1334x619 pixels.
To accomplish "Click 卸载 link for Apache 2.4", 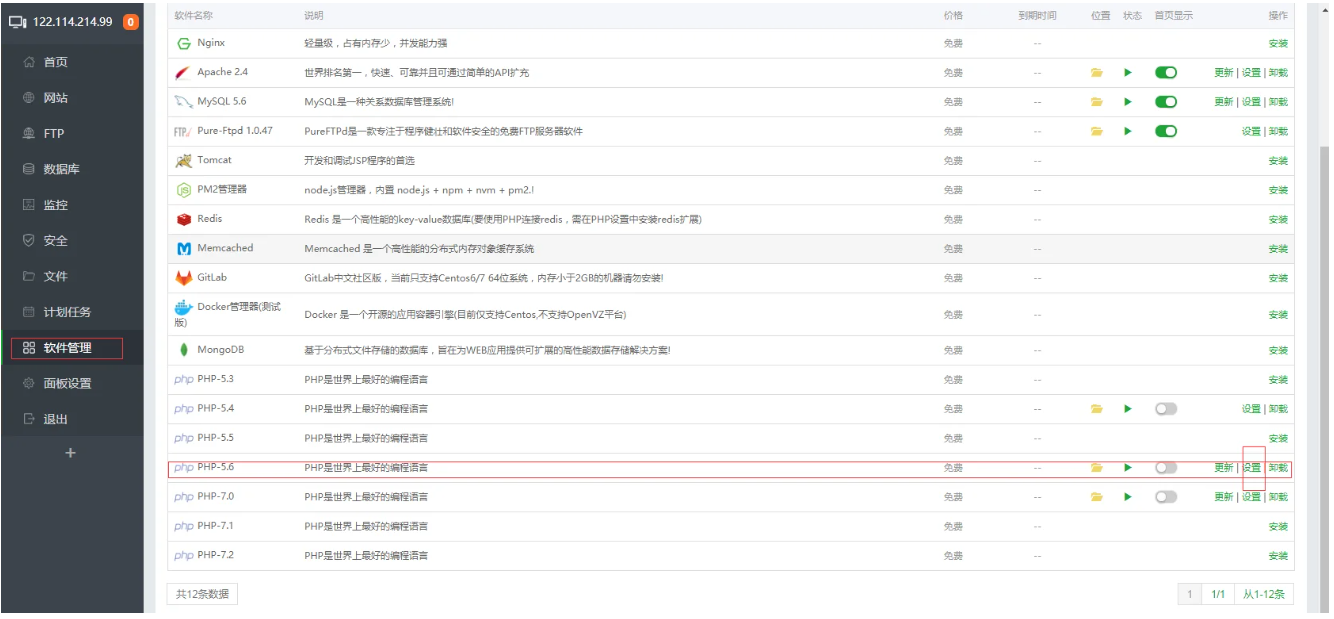I will 1278,73.
